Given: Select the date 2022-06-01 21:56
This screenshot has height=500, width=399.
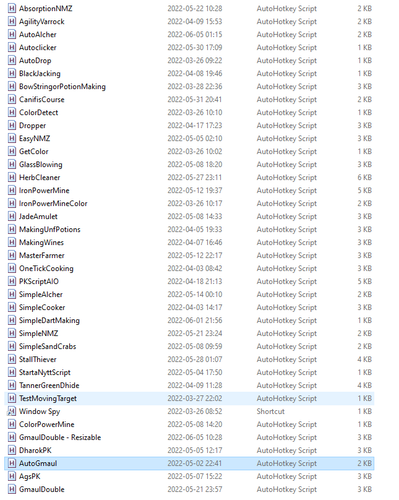Looking at the screenshot, I should (x=195, y=320).
